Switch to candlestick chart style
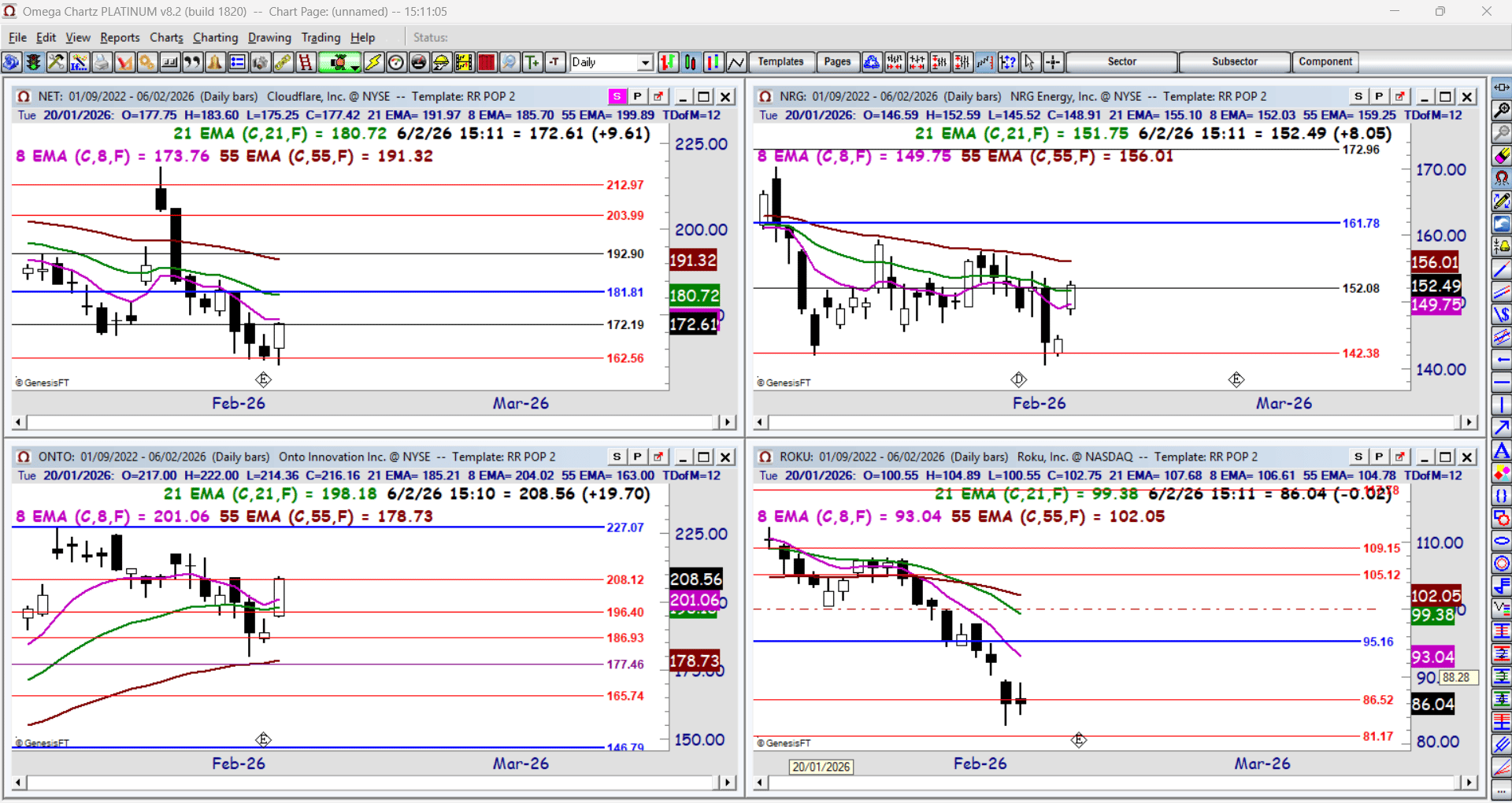Screen dimensions: 1512x803 (691, 62)
